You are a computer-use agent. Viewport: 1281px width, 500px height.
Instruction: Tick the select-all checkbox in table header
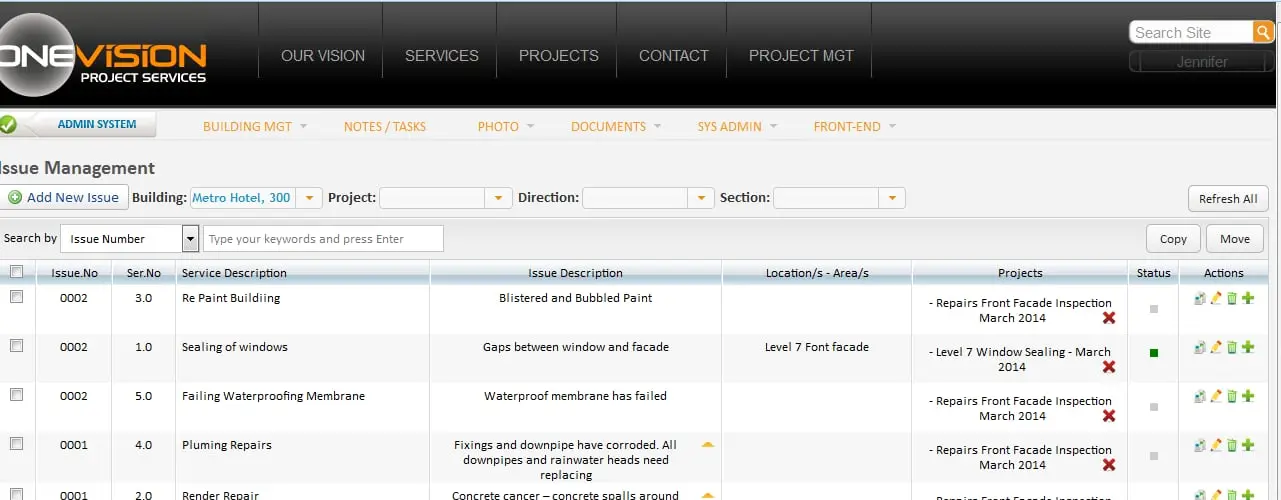click(16, 272)
